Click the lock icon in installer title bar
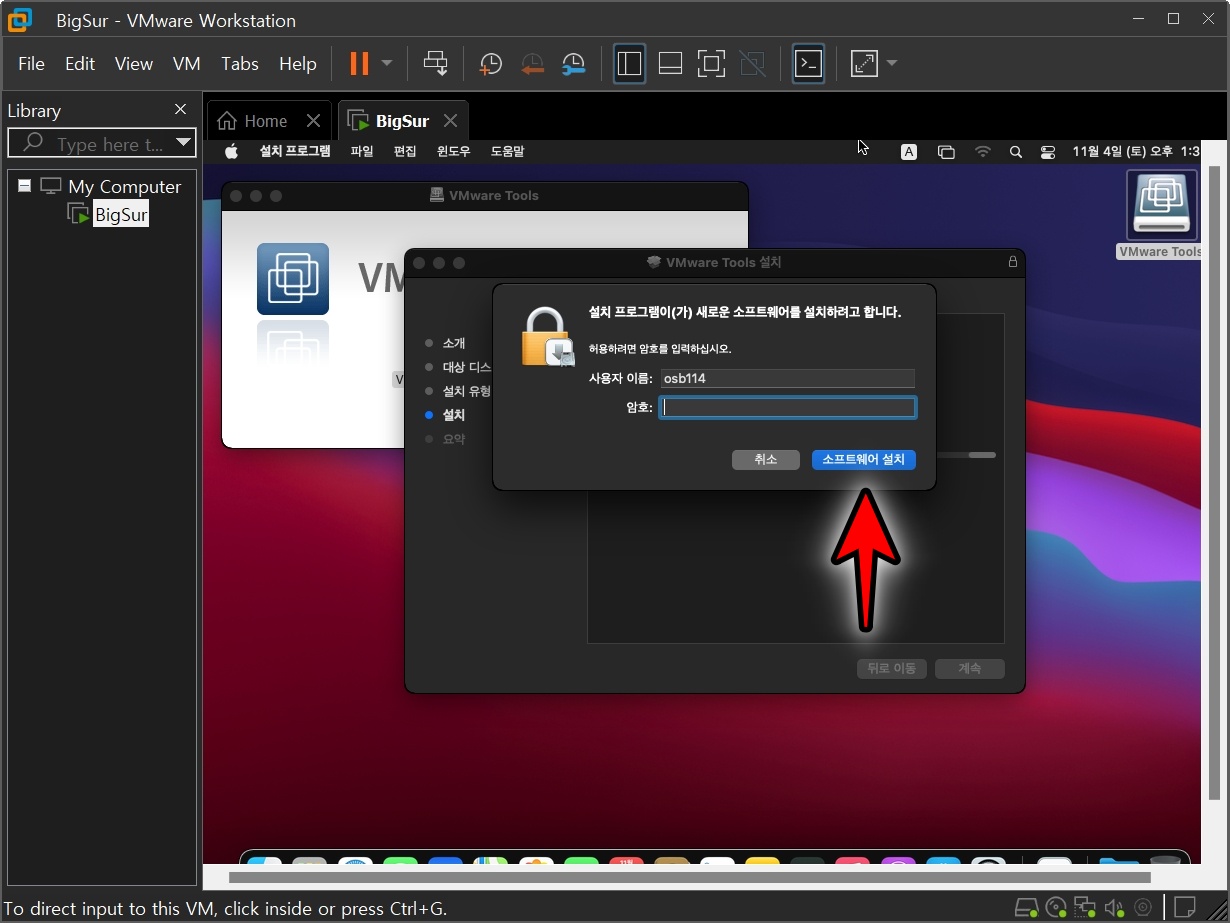1230x923 pixels. [1012, 262]
